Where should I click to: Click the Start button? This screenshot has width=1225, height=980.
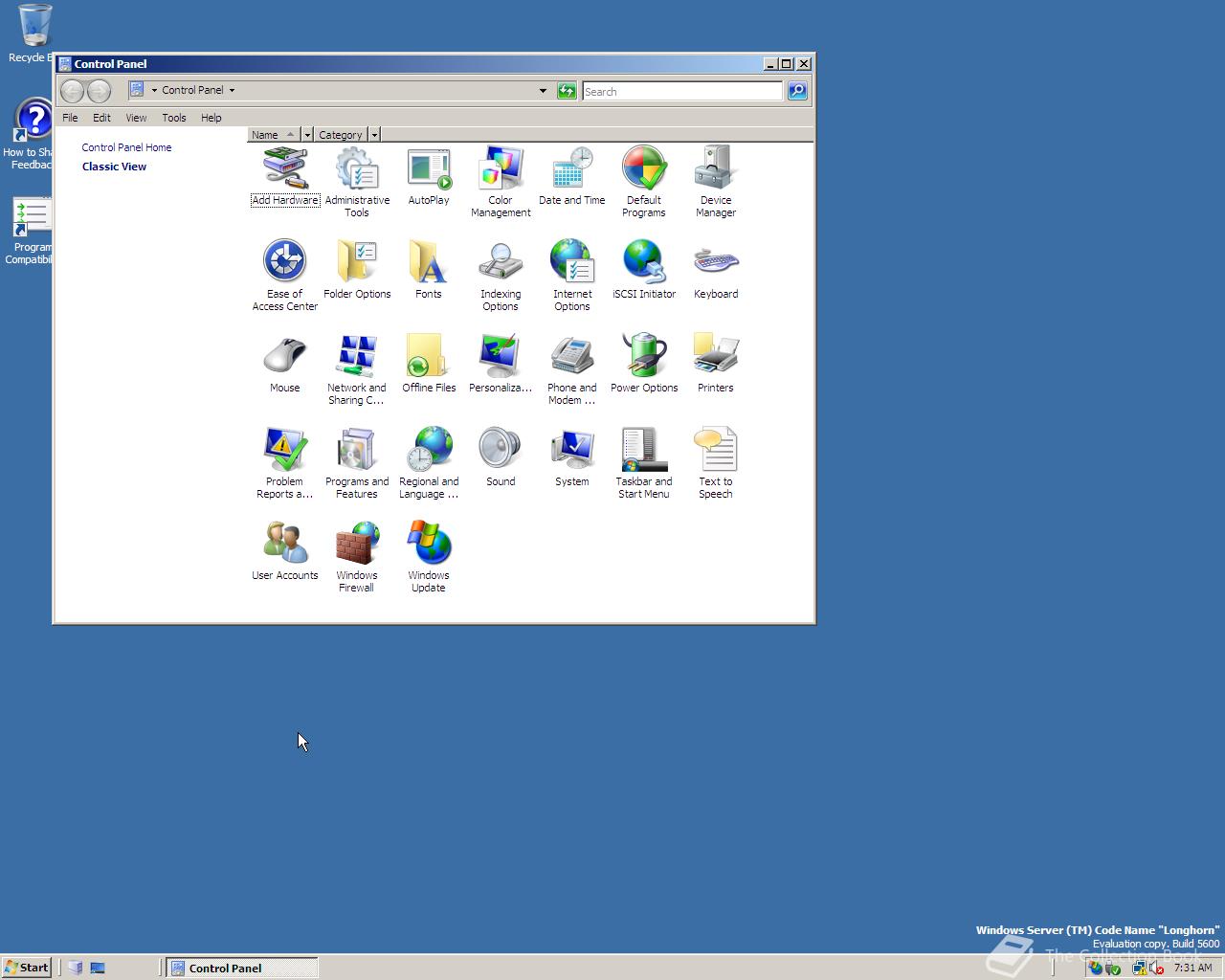pos(26,968)
